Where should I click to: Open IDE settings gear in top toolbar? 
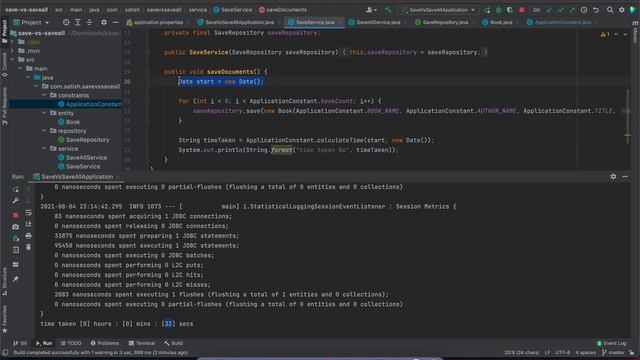[x=622, y=10]
